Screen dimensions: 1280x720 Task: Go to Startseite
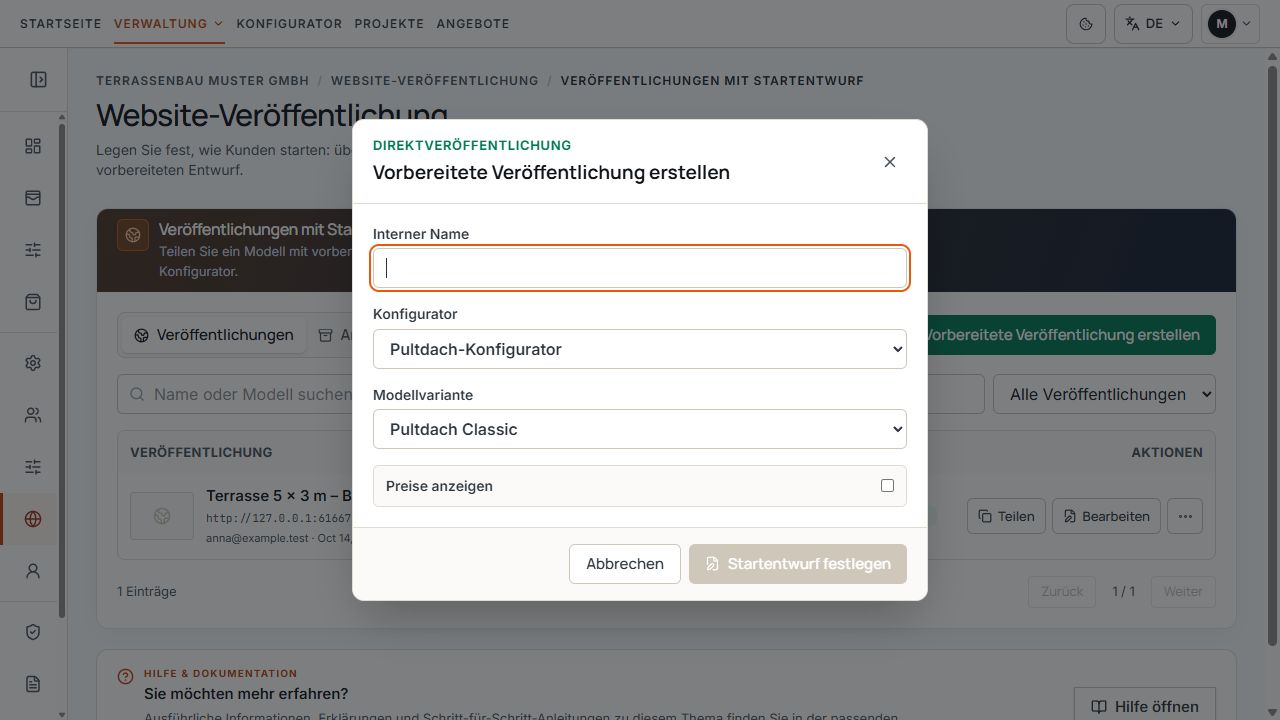point(61,23)
